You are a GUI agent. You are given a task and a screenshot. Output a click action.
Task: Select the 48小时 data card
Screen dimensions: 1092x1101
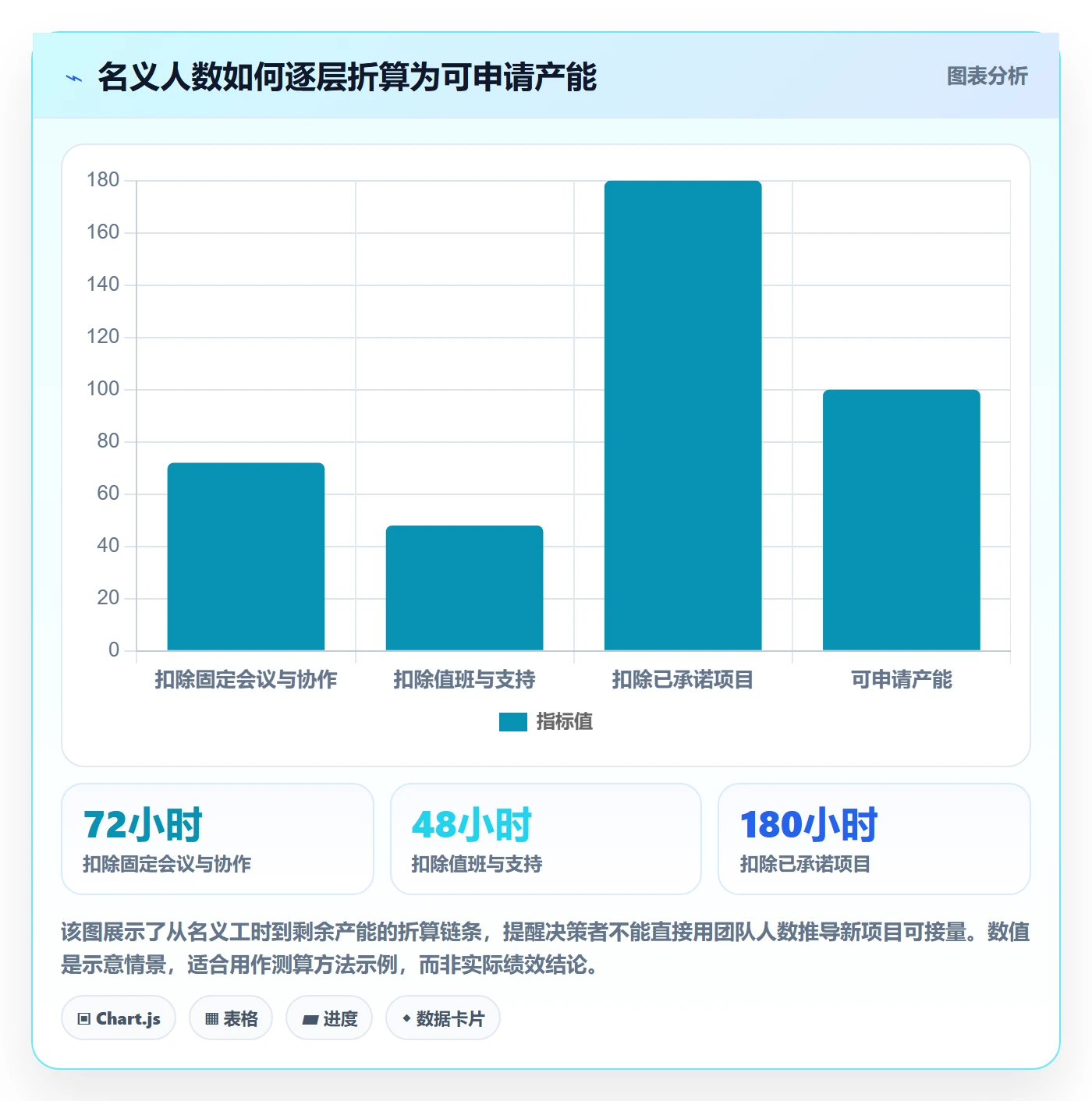(546, 839)
